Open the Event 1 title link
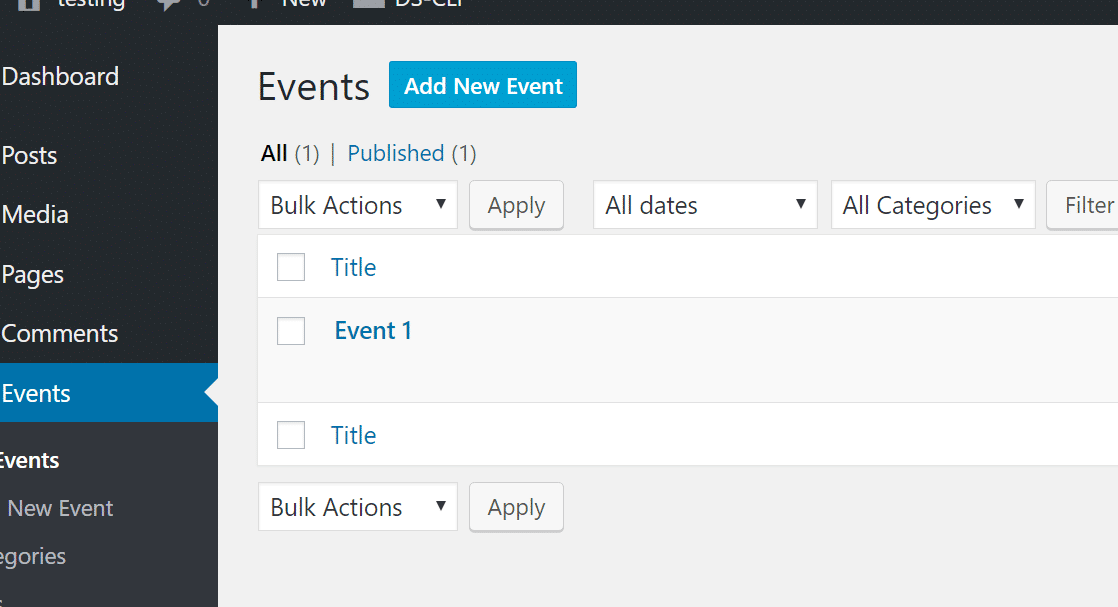The width and height of the screenshot is (1118, 607). [x=373, y=331]
